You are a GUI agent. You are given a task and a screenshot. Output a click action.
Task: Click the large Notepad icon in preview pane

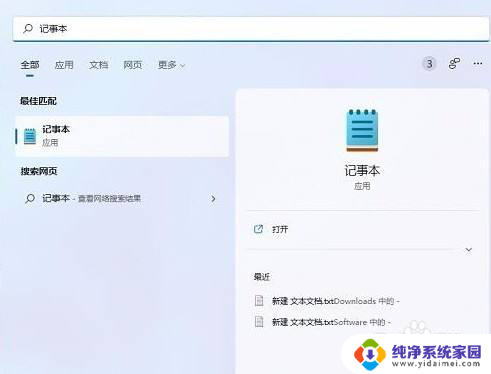[x=362, y=130]
